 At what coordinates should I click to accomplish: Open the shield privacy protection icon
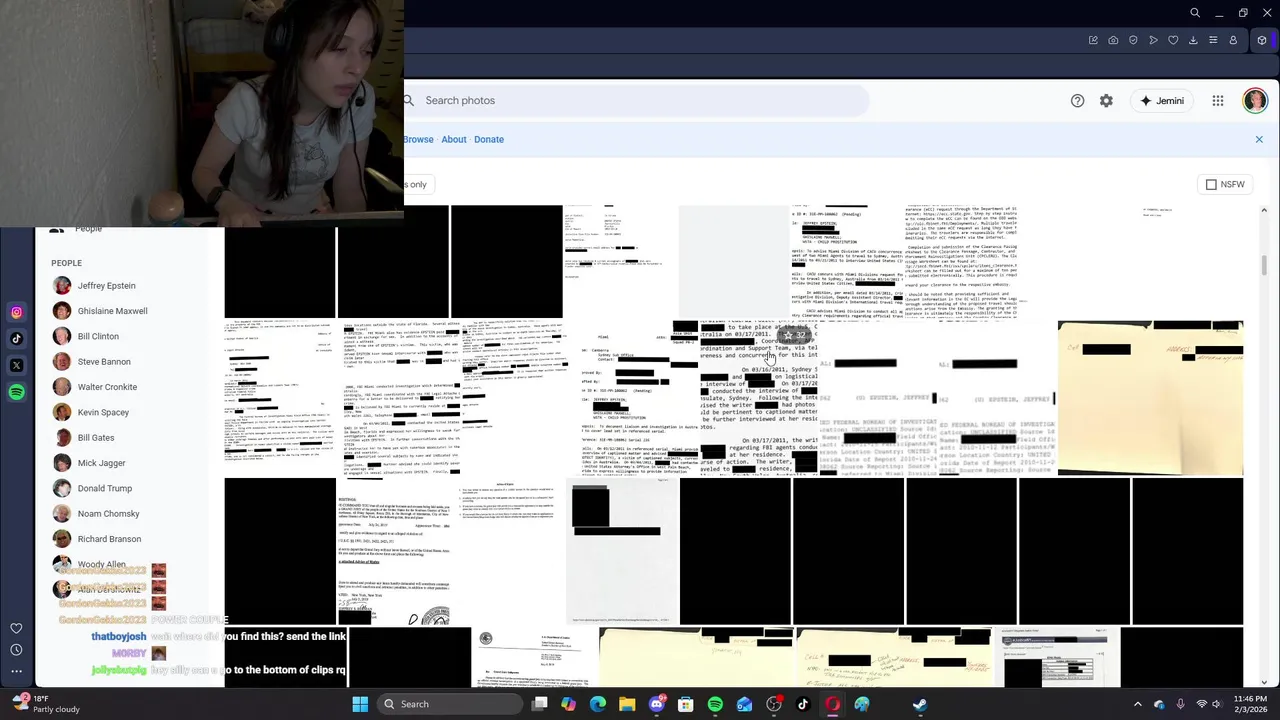click(1133, 40)
